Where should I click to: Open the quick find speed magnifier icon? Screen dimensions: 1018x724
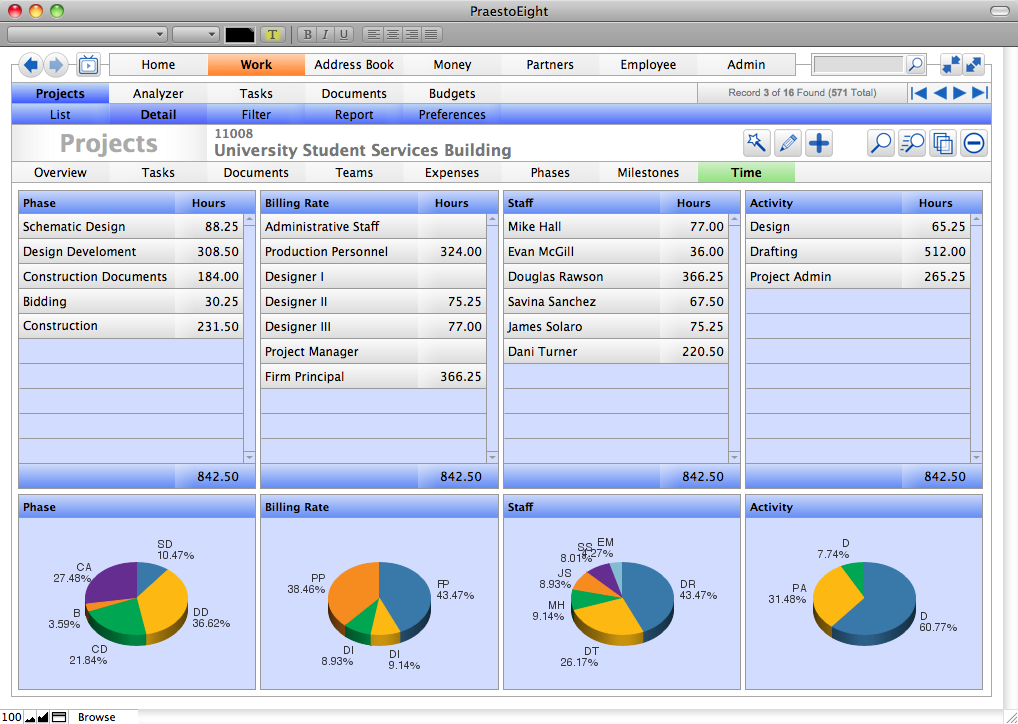tap(912, 143)
